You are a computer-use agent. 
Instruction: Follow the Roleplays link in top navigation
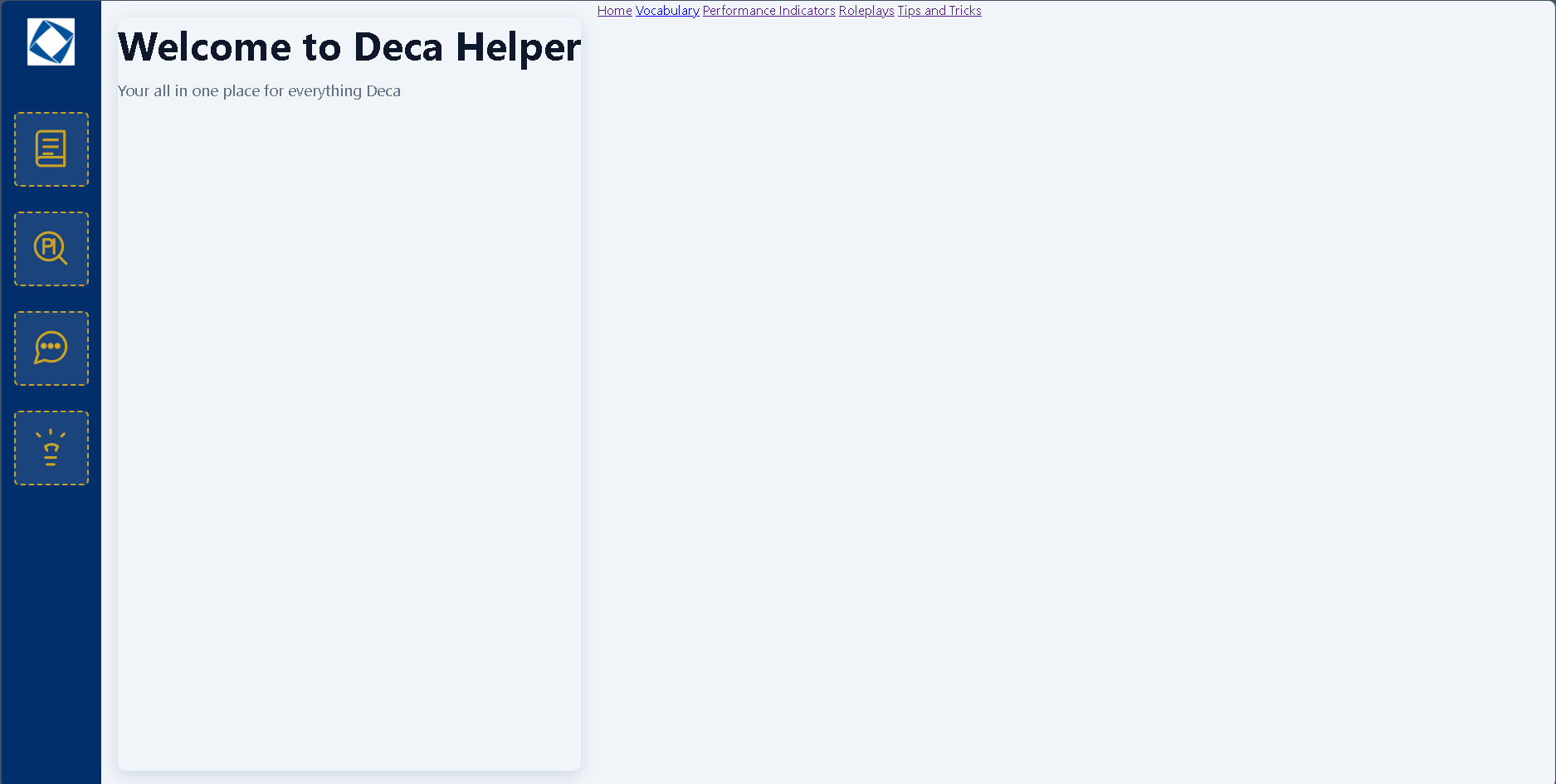(x=866, y=11)
